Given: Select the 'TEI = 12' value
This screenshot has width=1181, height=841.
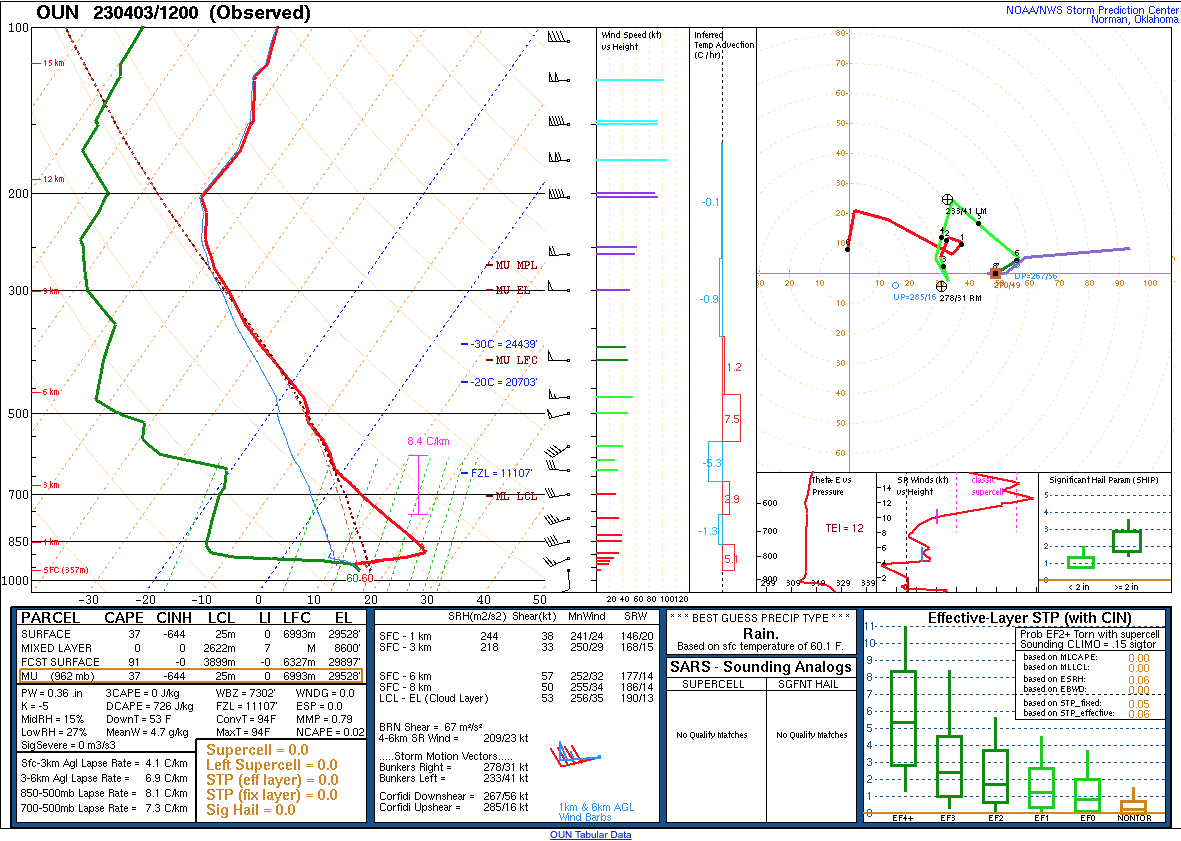Looking at the screenshot, I should [x=844, y=528].
